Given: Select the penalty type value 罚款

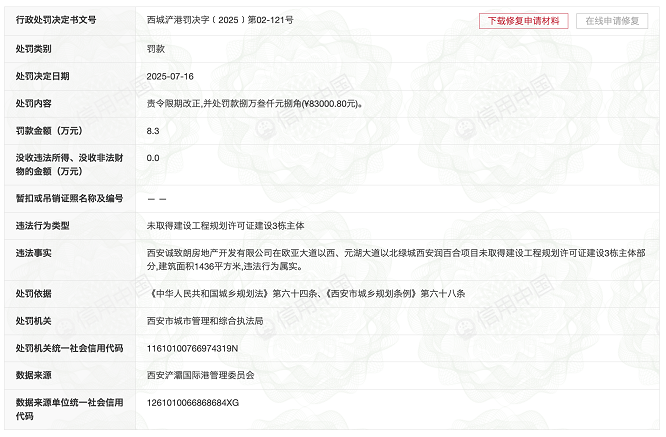Looking at the screenshot, I should [x=155, y=49].
